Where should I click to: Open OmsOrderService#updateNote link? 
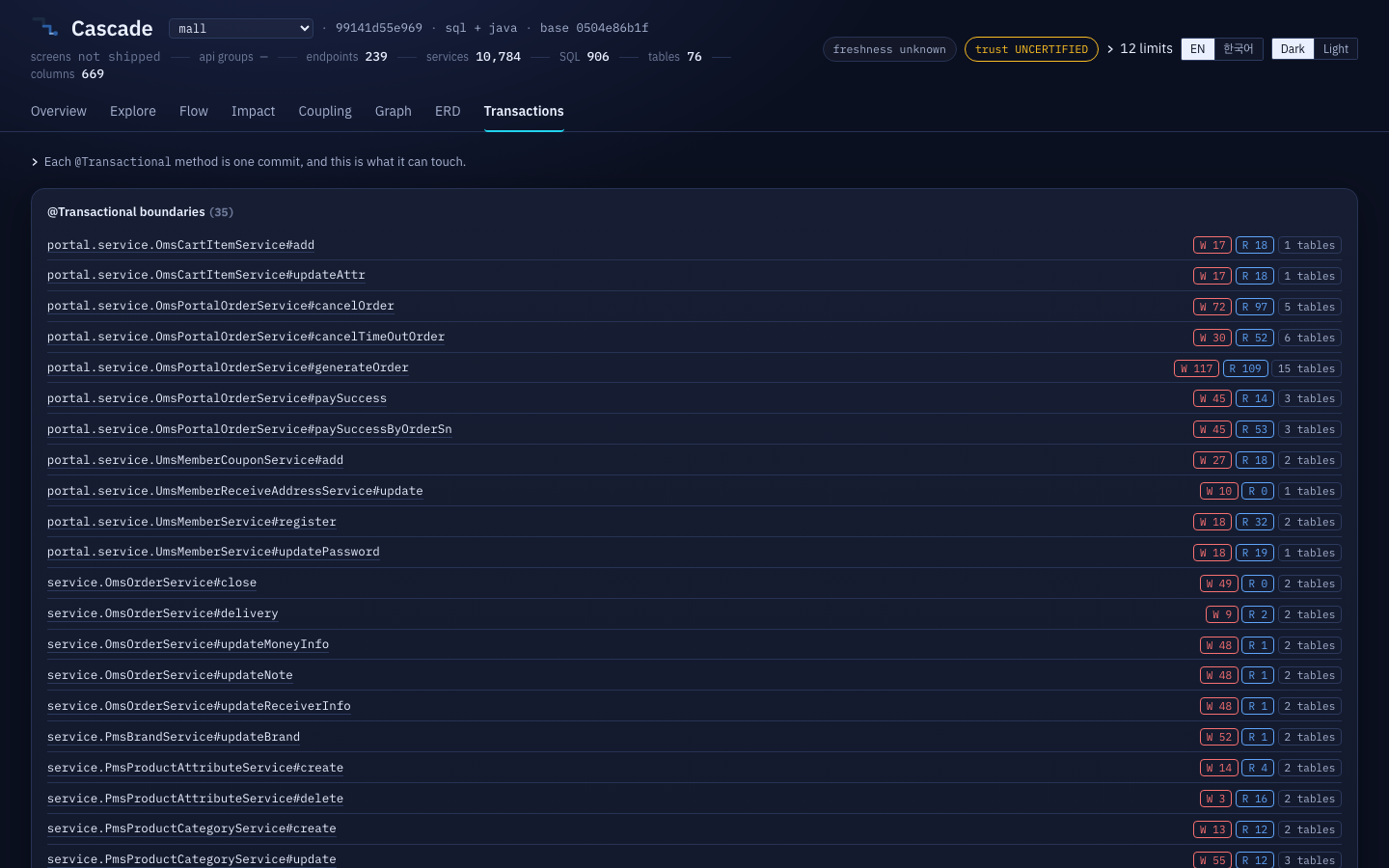(x=170, y=675)
